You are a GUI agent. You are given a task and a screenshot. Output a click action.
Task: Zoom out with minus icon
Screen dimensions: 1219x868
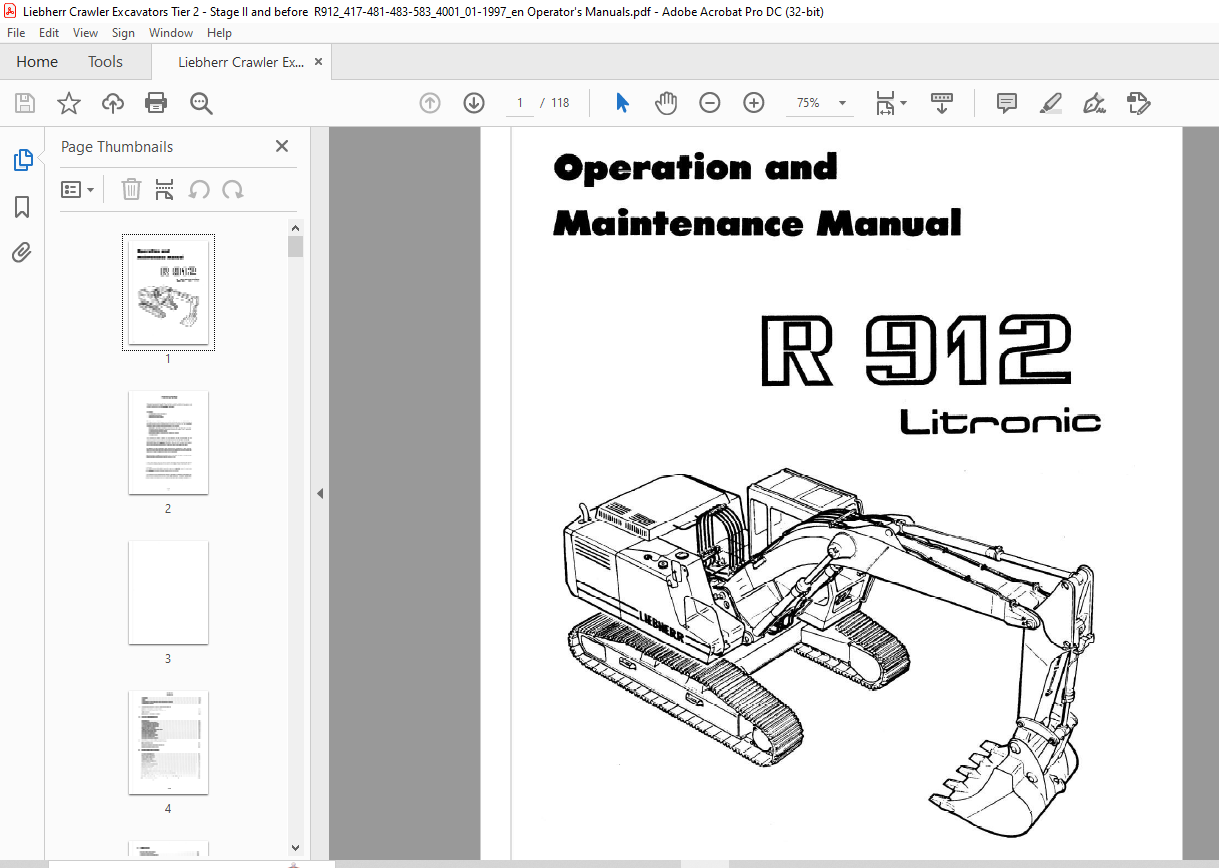click(710, 103)
